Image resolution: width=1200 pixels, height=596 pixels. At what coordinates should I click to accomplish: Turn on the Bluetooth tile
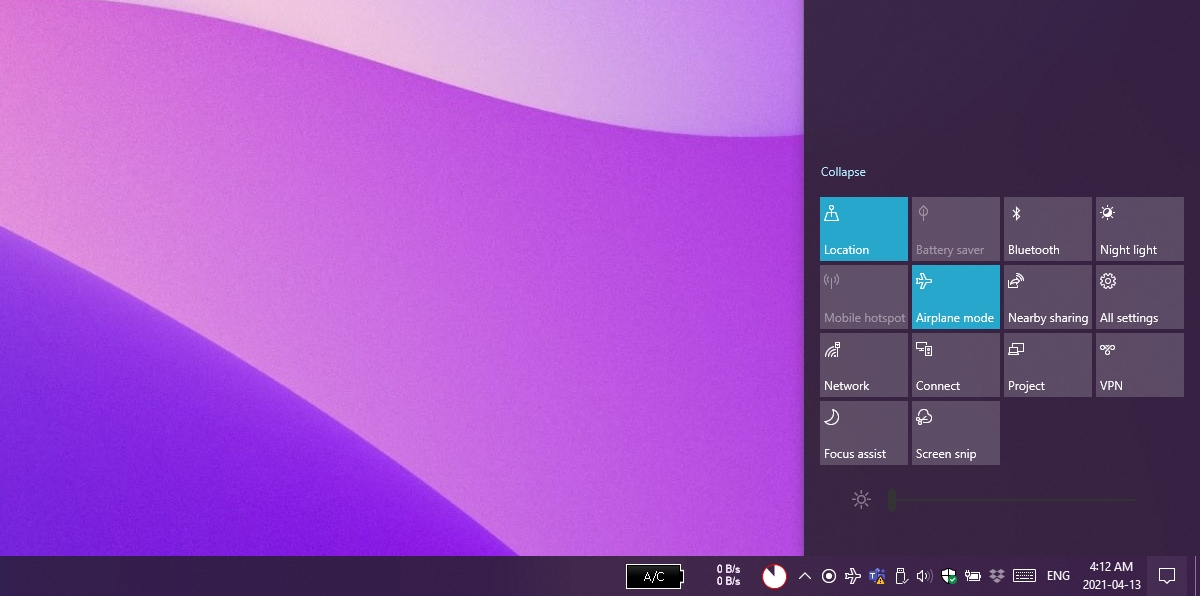coord(1048,229)
